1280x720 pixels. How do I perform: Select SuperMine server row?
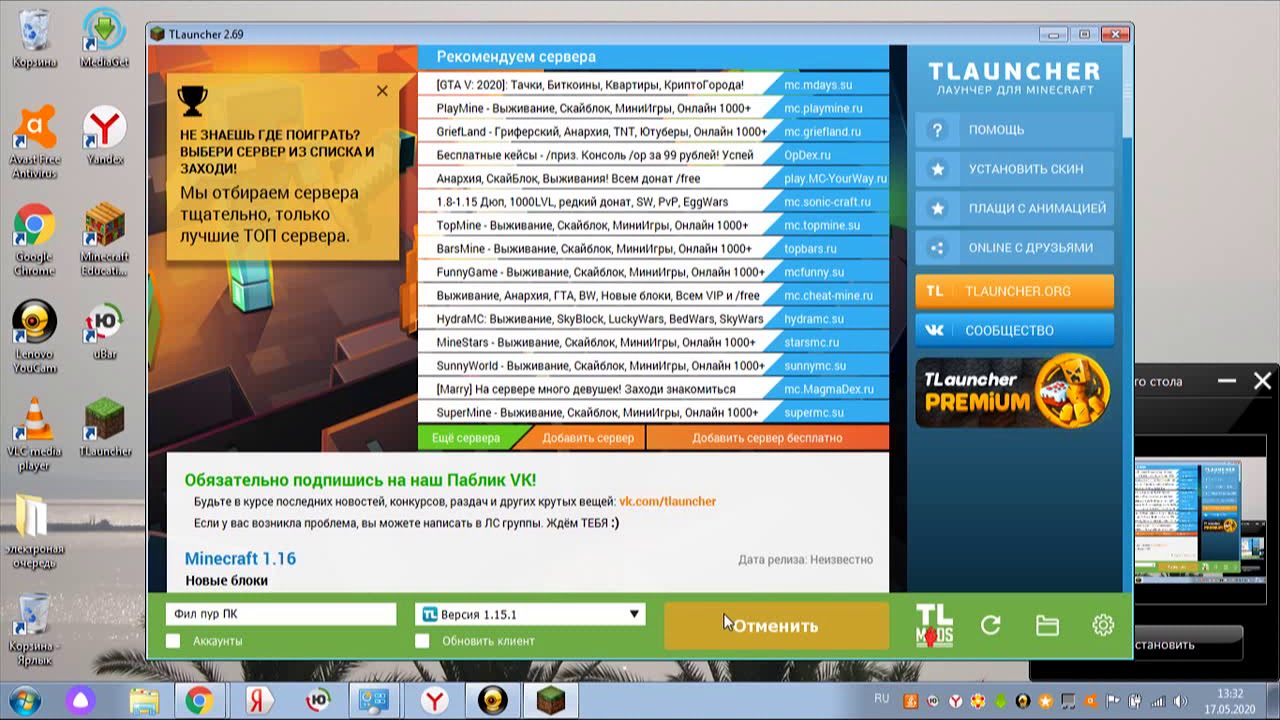(x=653, y=413)
